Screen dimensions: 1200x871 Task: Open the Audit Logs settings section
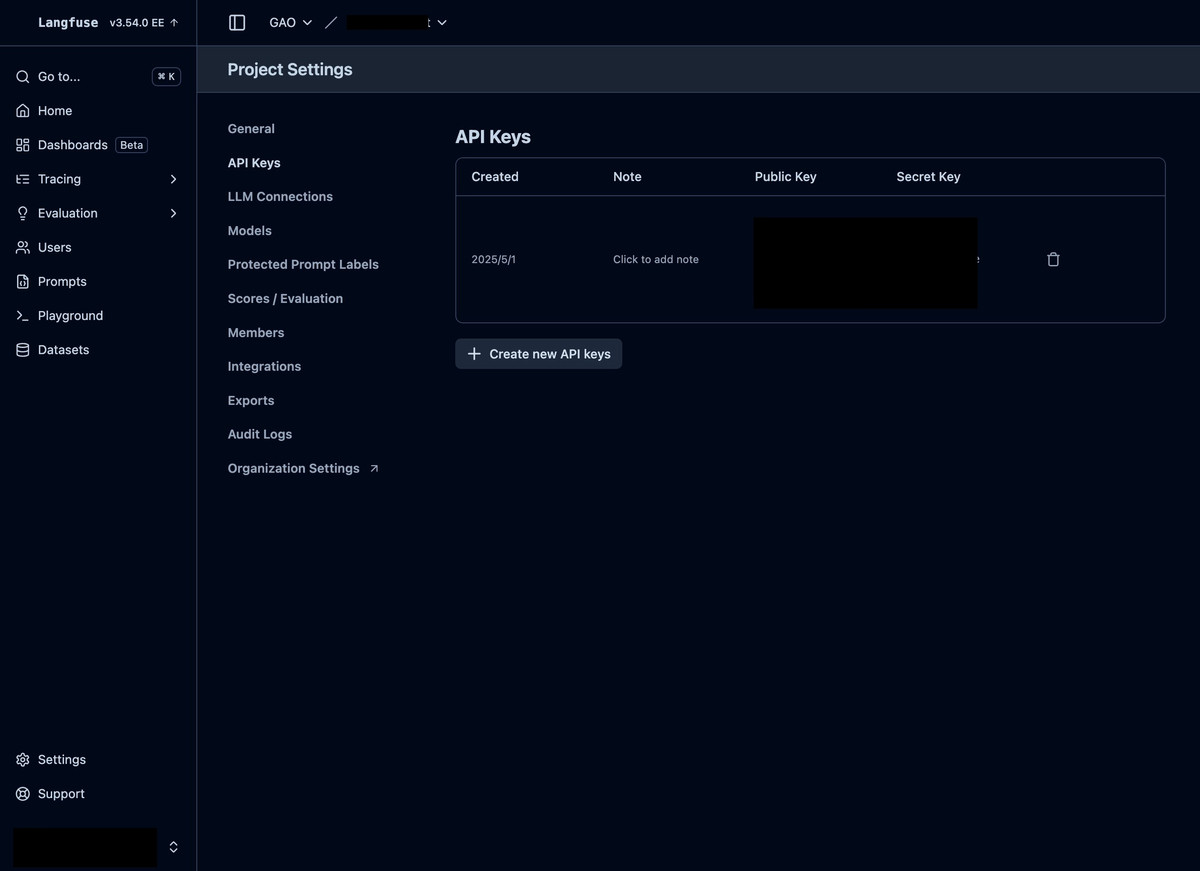(x=259, y=434)
